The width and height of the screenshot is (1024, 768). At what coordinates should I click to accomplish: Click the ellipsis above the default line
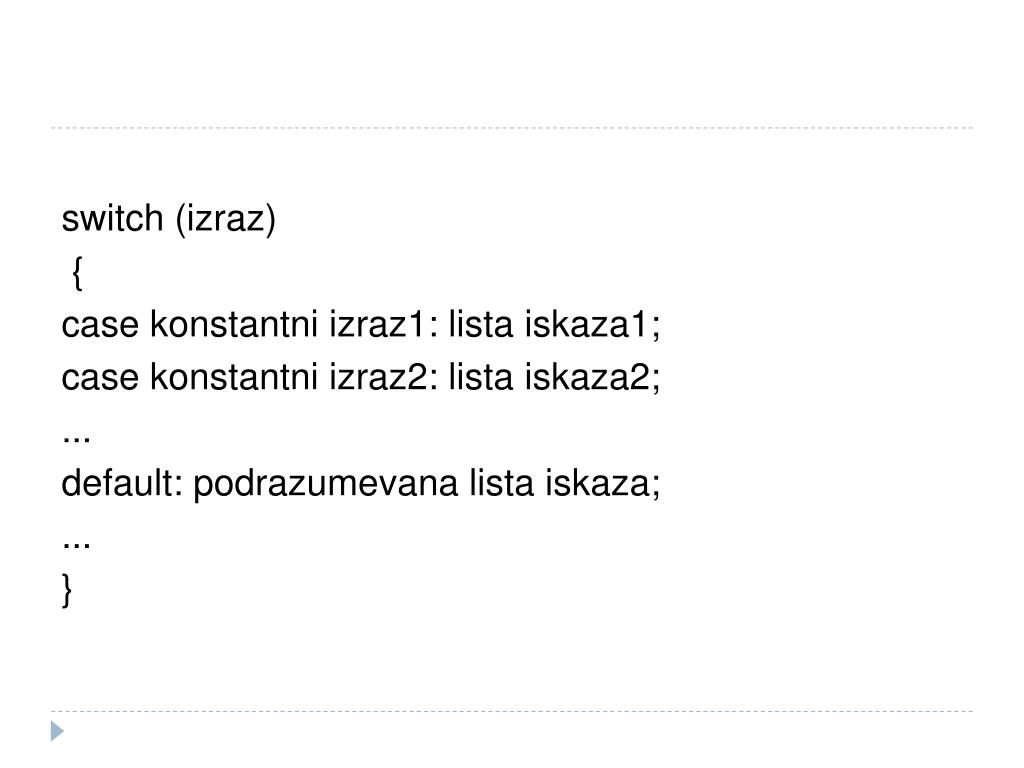76,440
